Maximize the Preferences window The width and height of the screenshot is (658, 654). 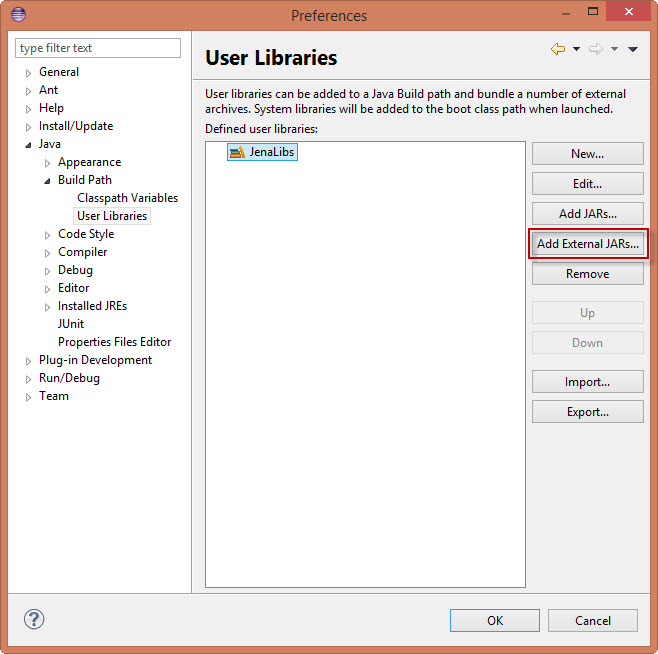click(x=593, y=12)
